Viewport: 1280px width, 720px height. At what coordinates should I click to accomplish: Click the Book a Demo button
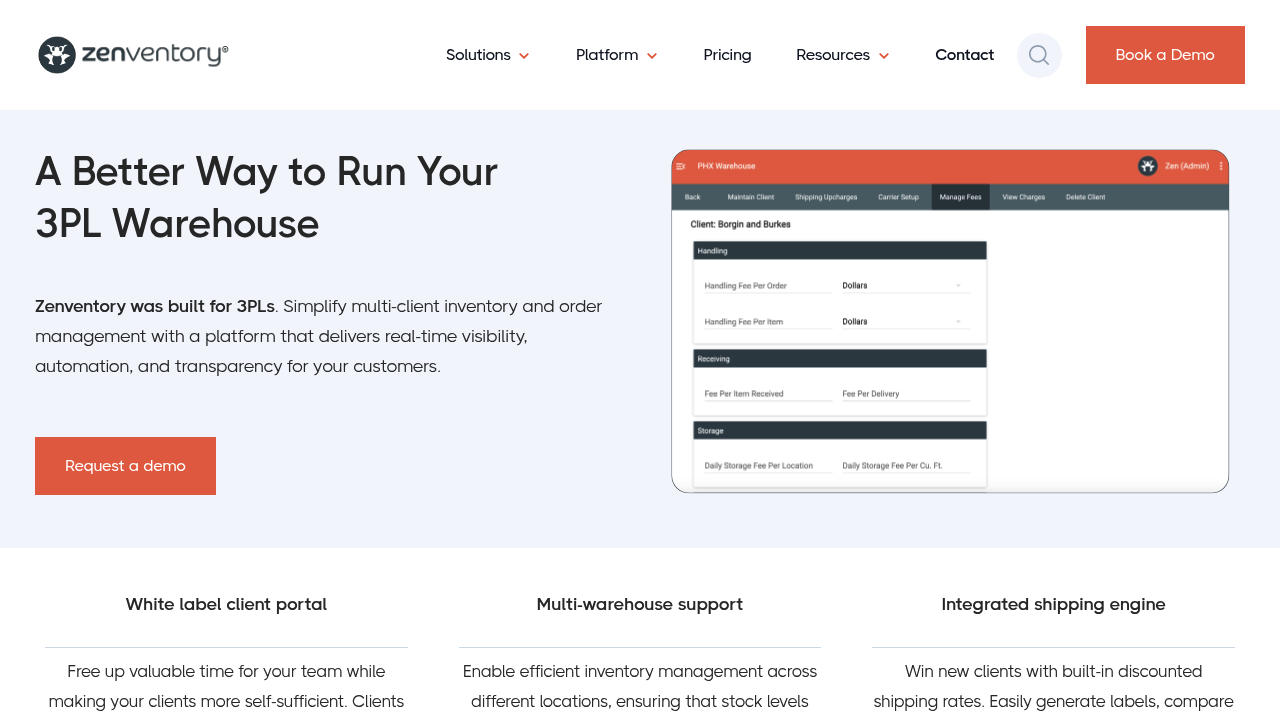[x=1165, y=55]
